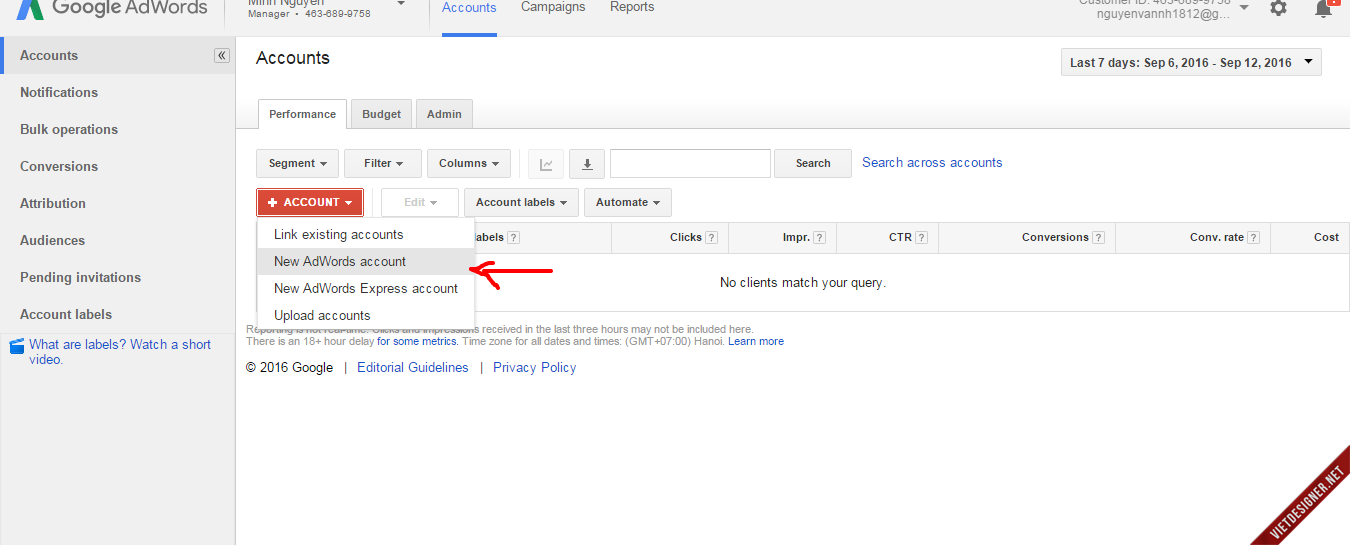
Task: Select New AdWords Express account
Action: (x=366, y=289)
